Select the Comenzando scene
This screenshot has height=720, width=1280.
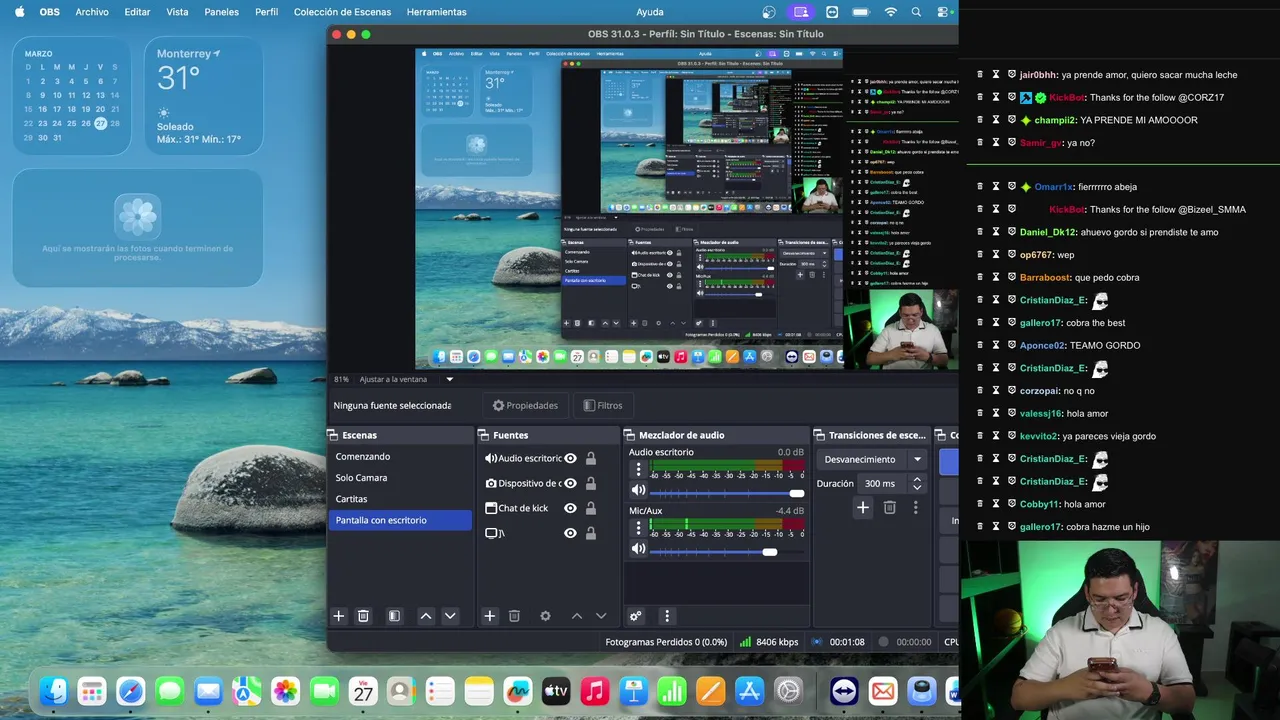click(x=400, y=456)
